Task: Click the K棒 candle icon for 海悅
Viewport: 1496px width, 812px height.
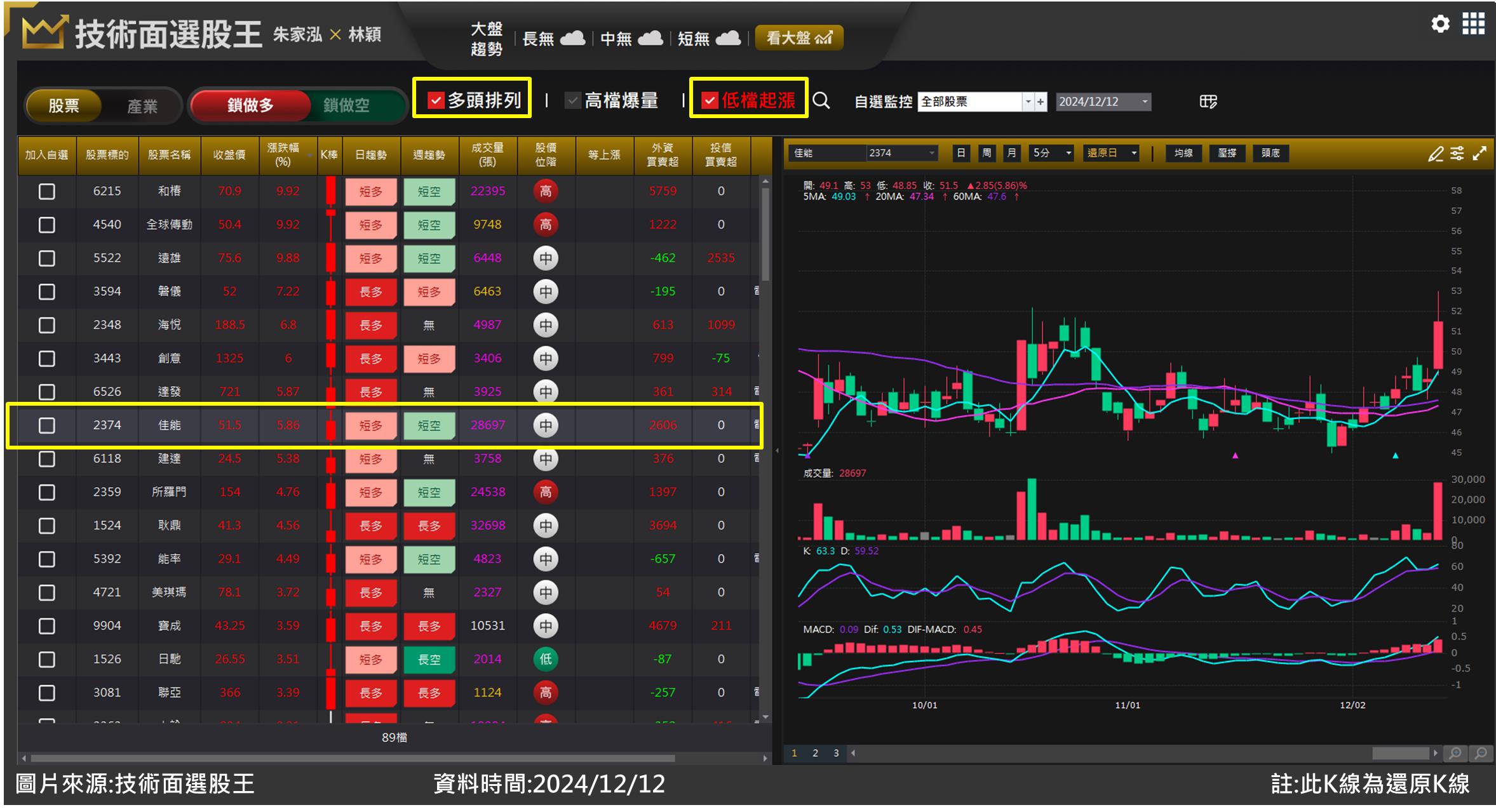Action: point(330,325)
